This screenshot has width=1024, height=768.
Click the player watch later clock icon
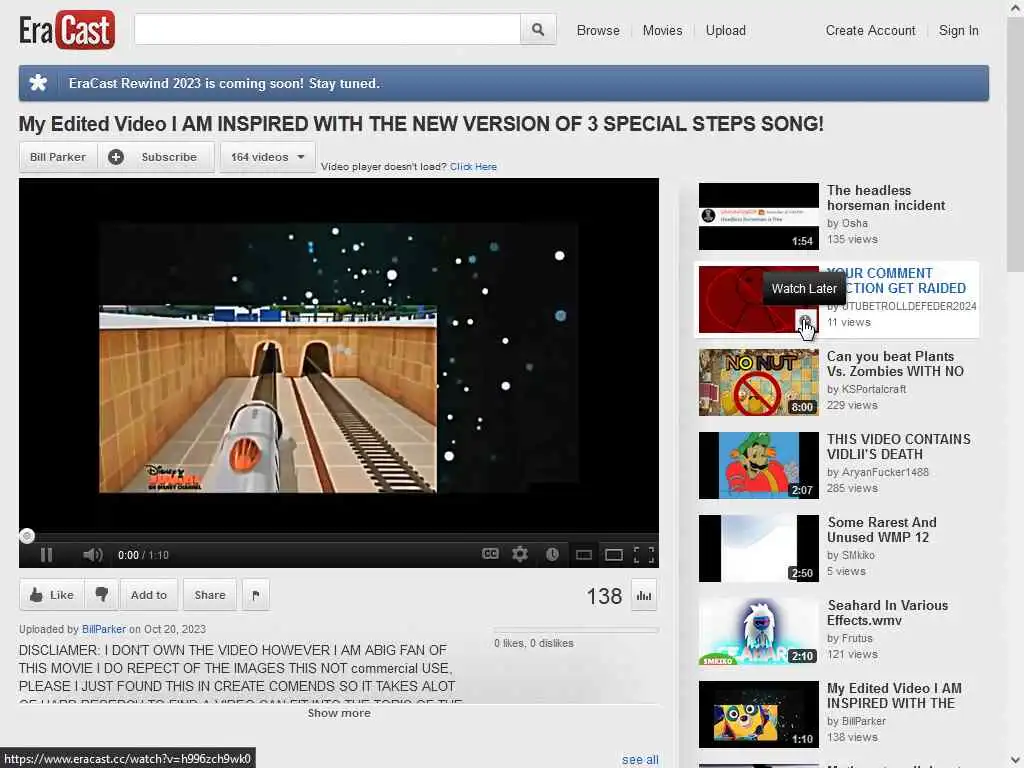point(552,554)
